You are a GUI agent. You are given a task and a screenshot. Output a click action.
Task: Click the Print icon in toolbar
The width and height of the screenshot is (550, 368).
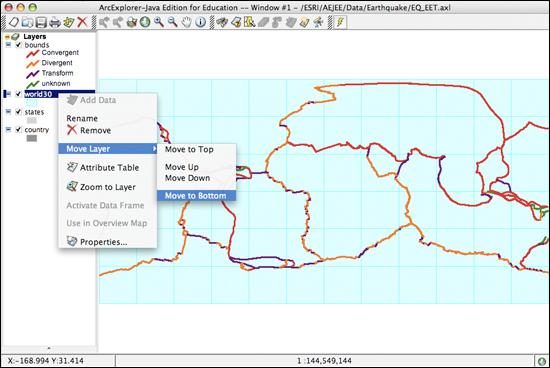(55, 22)
